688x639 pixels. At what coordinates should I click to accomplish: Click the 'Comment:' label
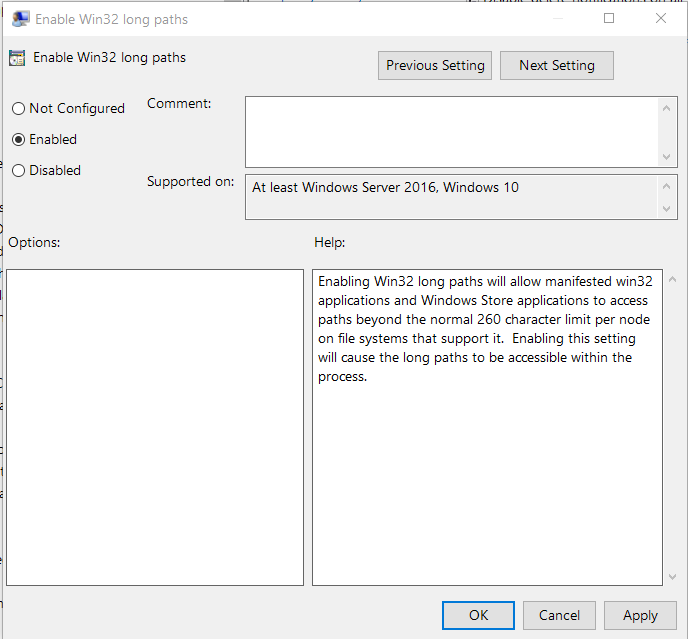[x=179, y=104]
